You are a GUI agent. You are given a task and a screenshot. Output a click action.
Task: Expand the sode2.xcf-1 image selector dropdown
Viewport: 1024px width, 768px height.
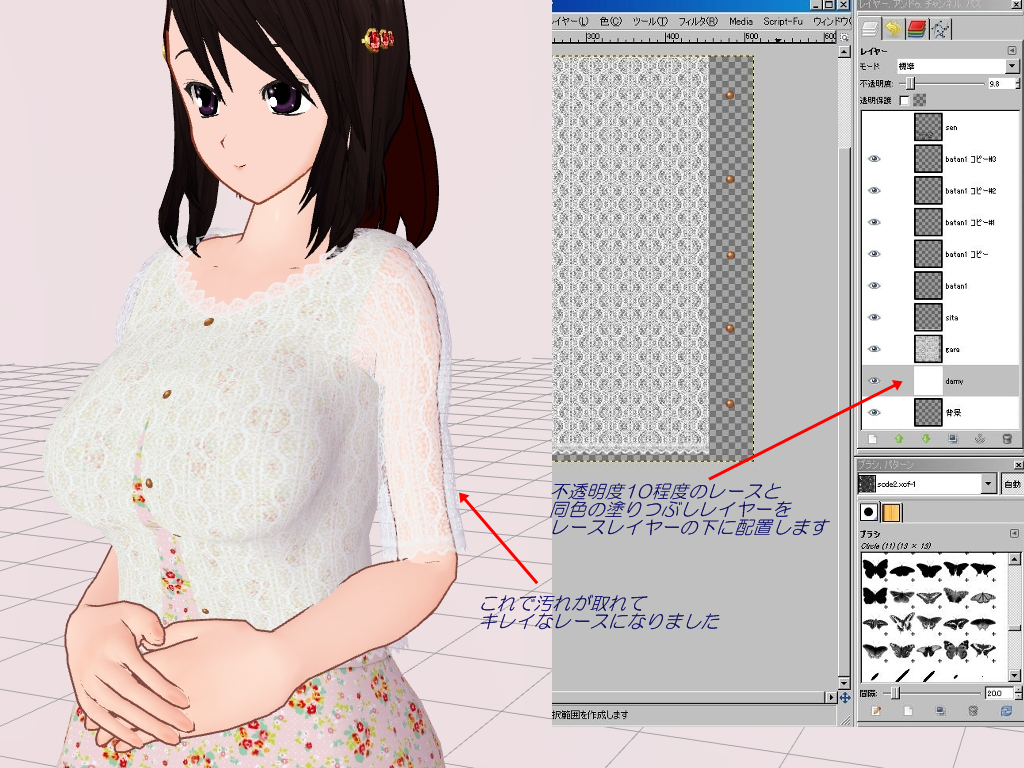point(989,484)
